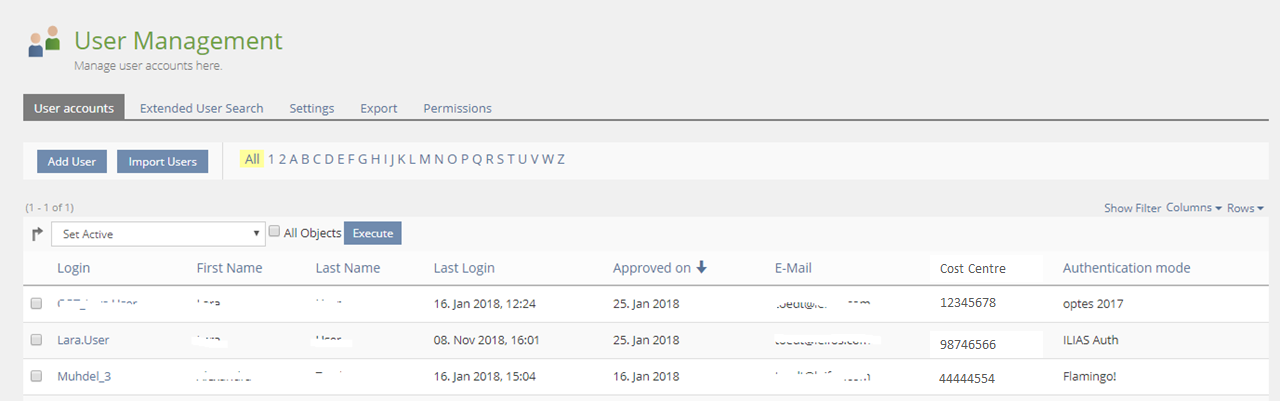Switch to the Extended User Search tab

pyautogui.click(x=201, y=108)
